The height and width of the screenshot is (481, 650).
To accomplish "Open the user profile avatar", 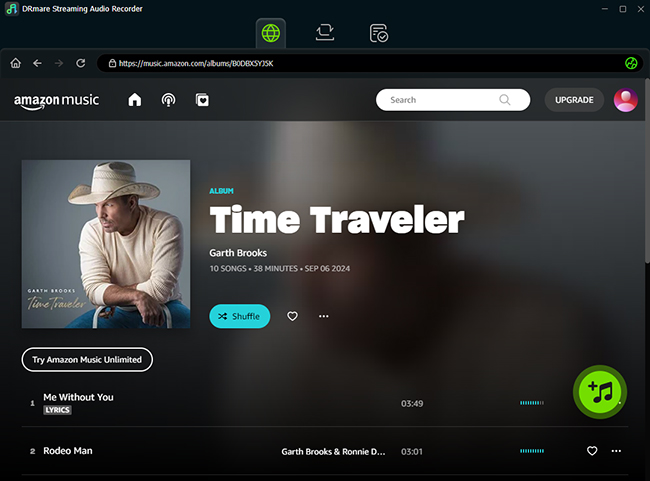I will click(626, 100).
